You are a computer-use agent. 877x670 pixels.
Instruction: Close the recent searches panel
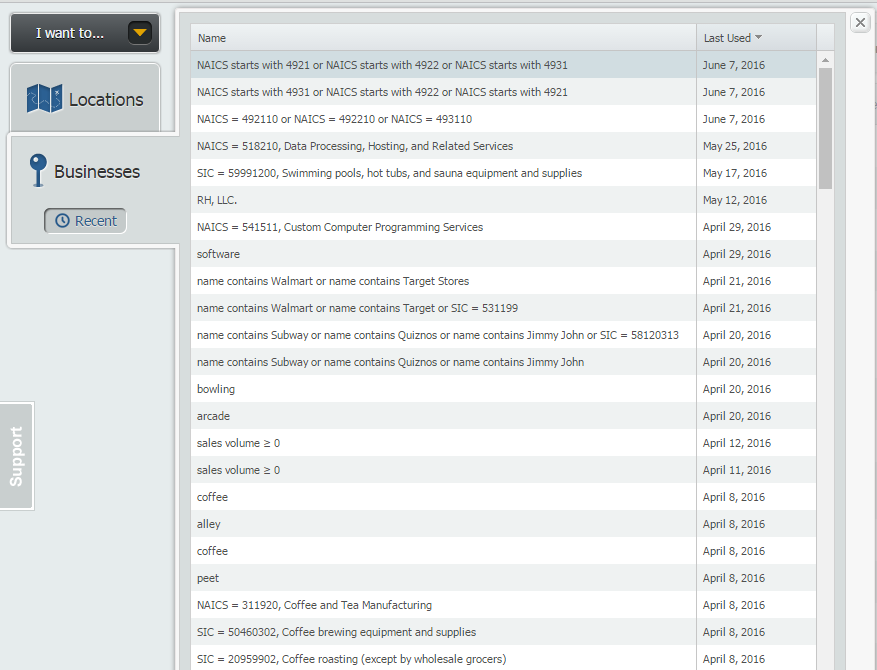coord(860,23)
